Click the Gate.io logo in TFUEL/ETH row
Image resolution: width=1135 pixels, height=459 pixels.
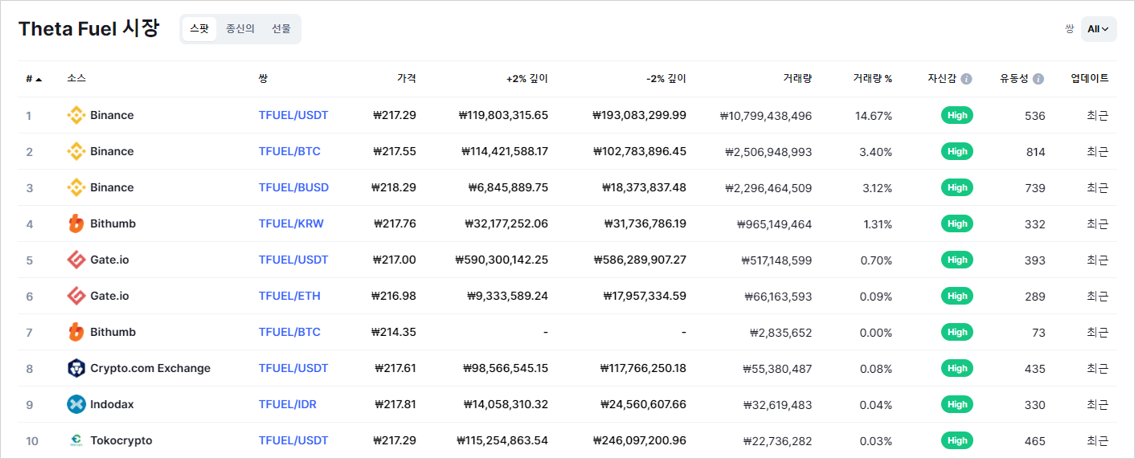76,296
